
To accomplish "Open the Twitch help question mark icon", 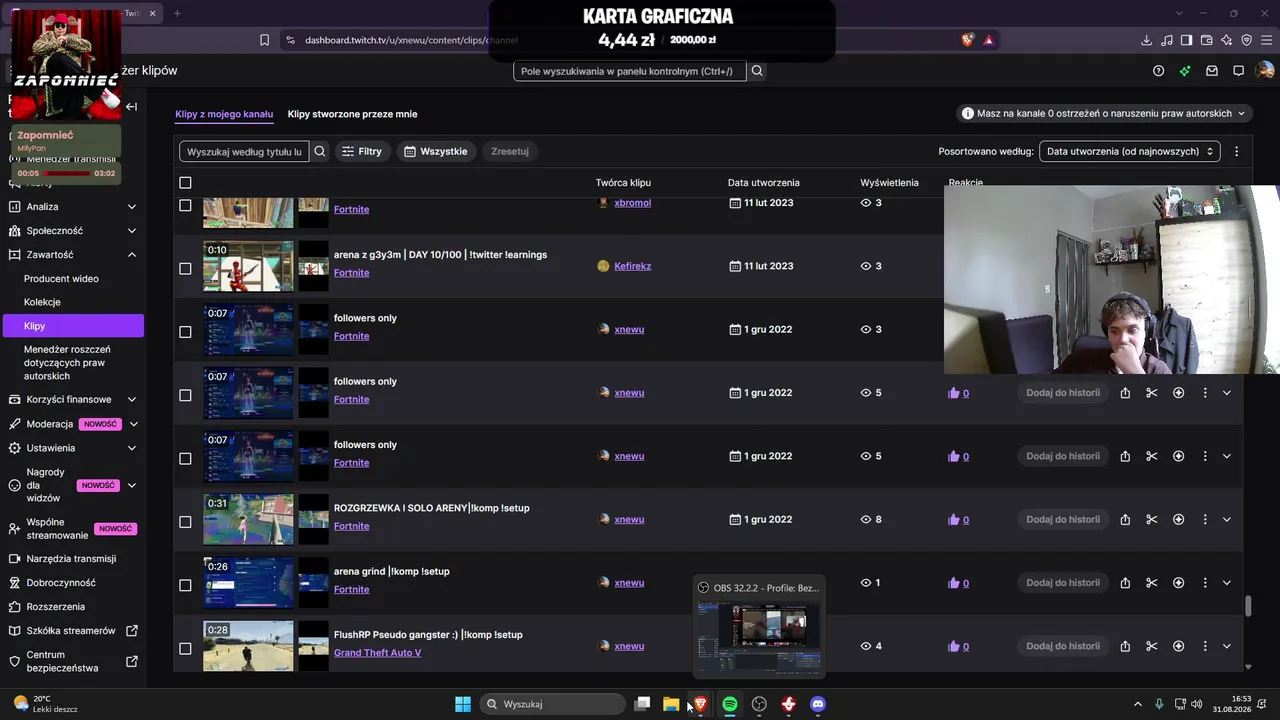I will coord(1158,71).
